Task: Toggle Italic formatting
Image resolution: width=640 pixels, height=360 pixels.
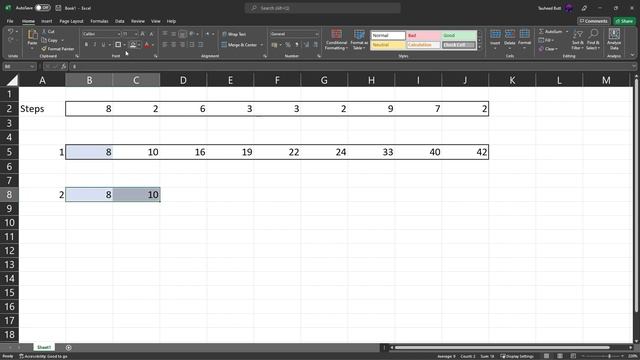Action: click(95, 44)
